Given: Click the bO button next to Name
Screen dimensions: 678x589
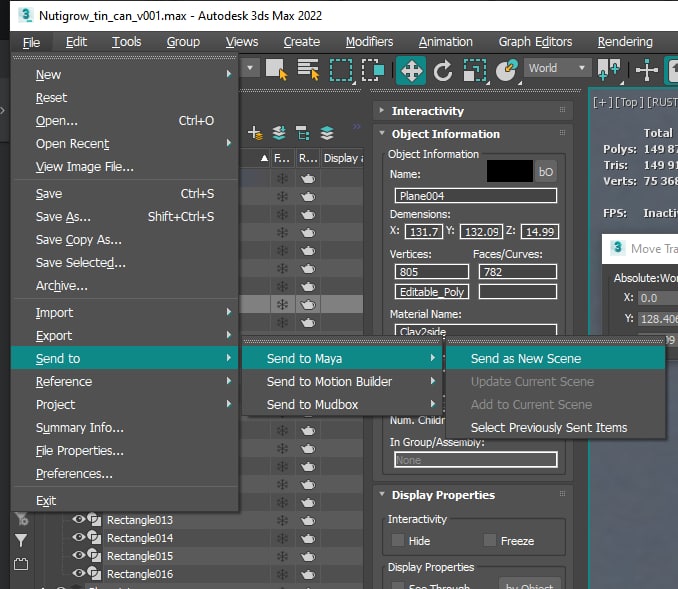Looking at the screenshot, I should 546,172.
